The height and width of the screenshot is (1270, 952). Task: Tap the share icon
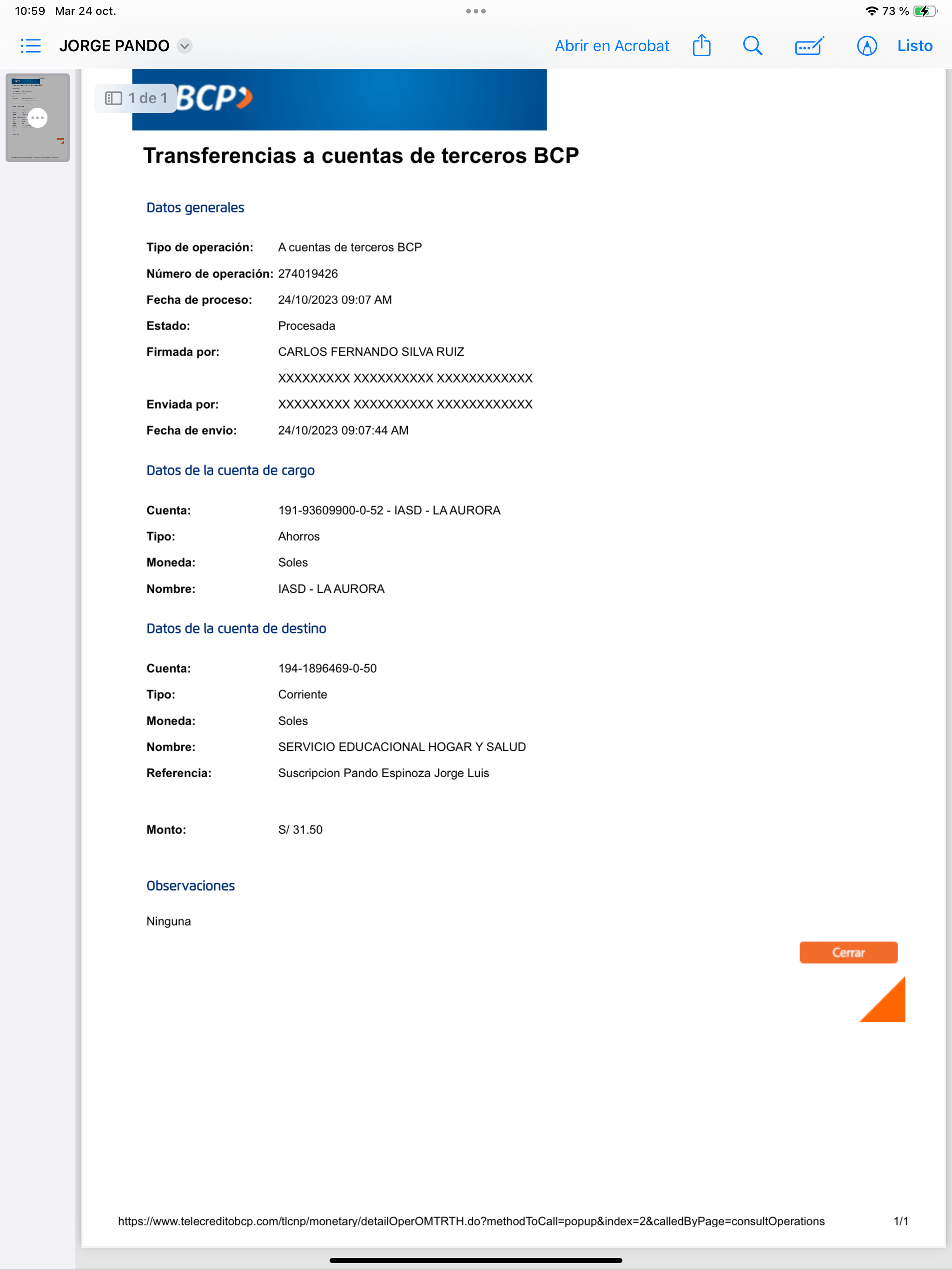701,46
